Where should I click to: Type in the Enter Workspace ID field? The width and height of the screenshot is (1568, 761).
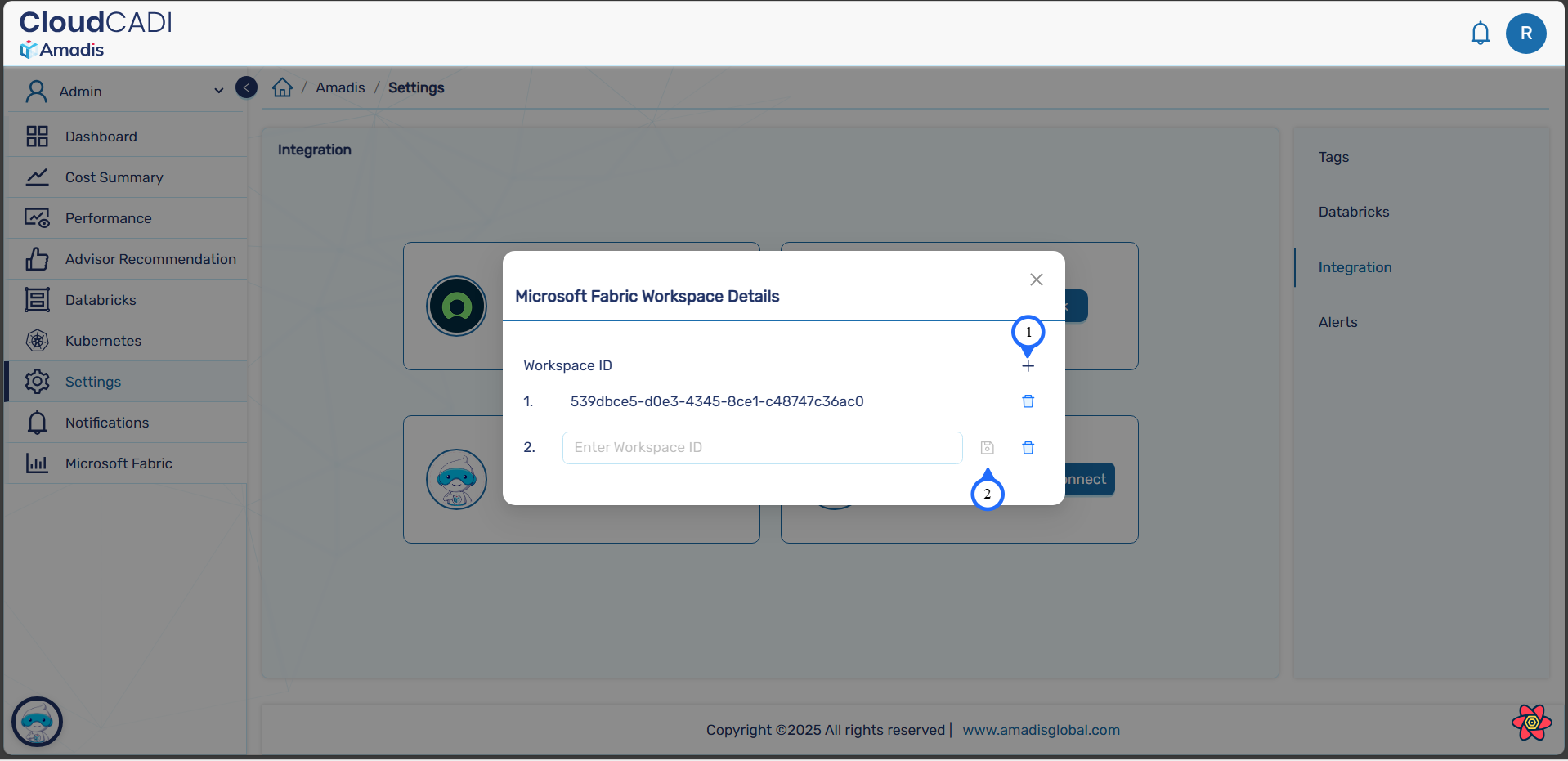coord(762,448)
